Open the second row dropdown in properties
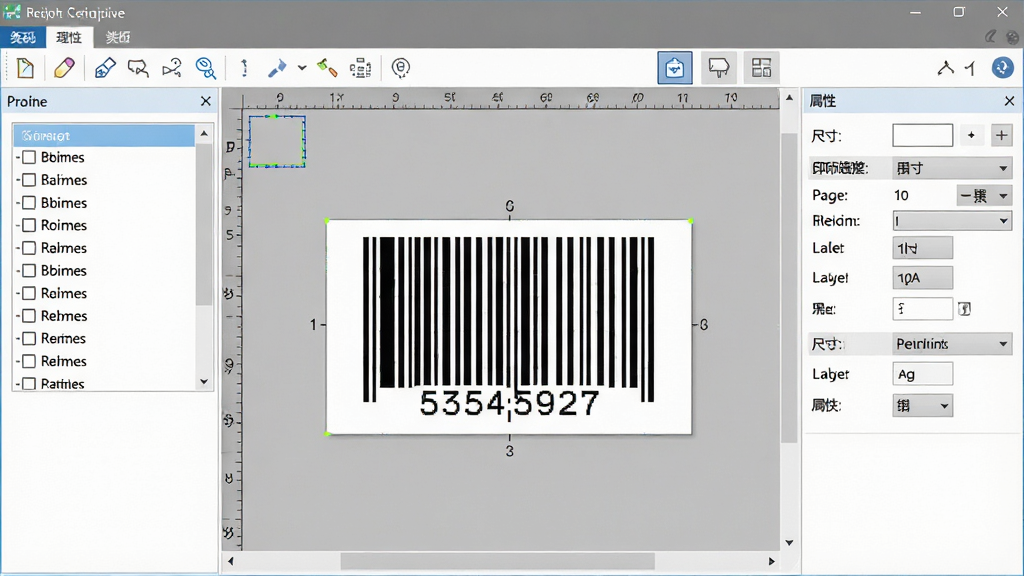The height and width of the screenshot is (576, 1024). click(x=952, y=168)
